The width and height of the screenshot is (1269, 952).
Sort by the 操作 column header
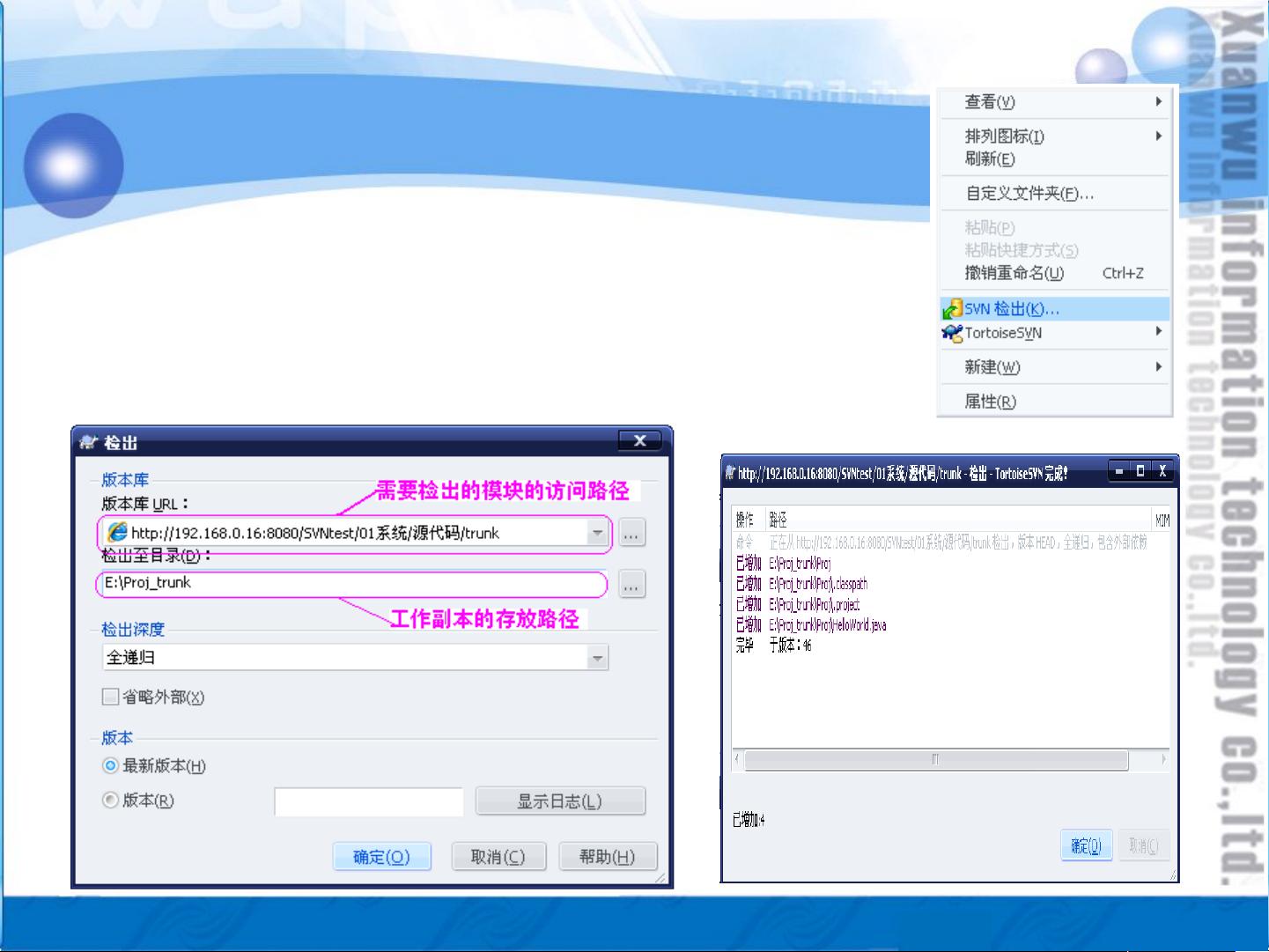tap(745, 520)
